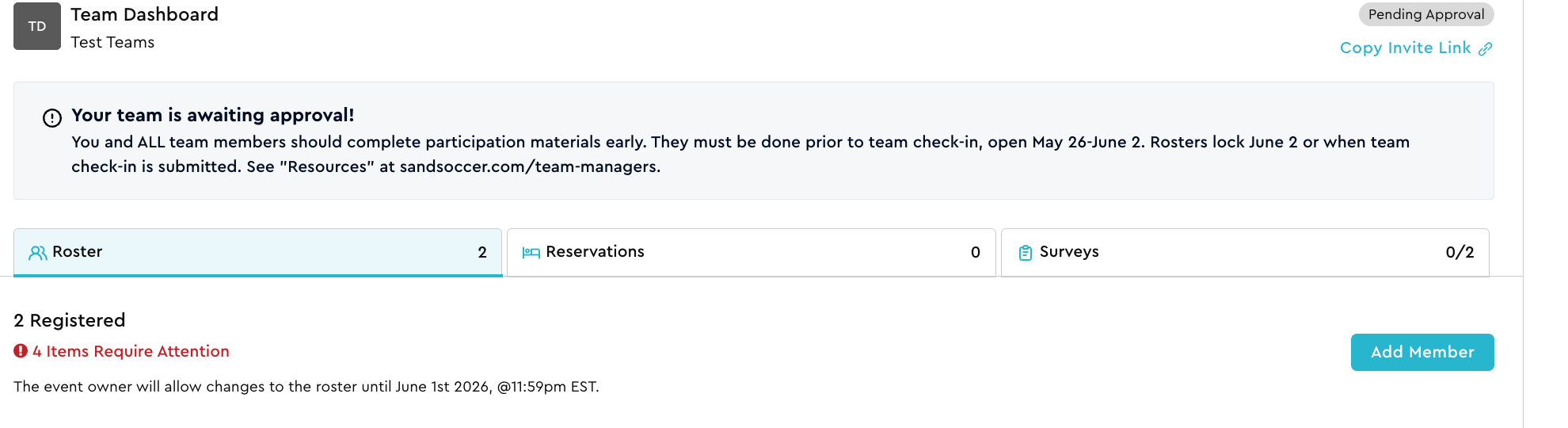
Task: Switch to the Roster tab
Action: click(x=258, y=253)
